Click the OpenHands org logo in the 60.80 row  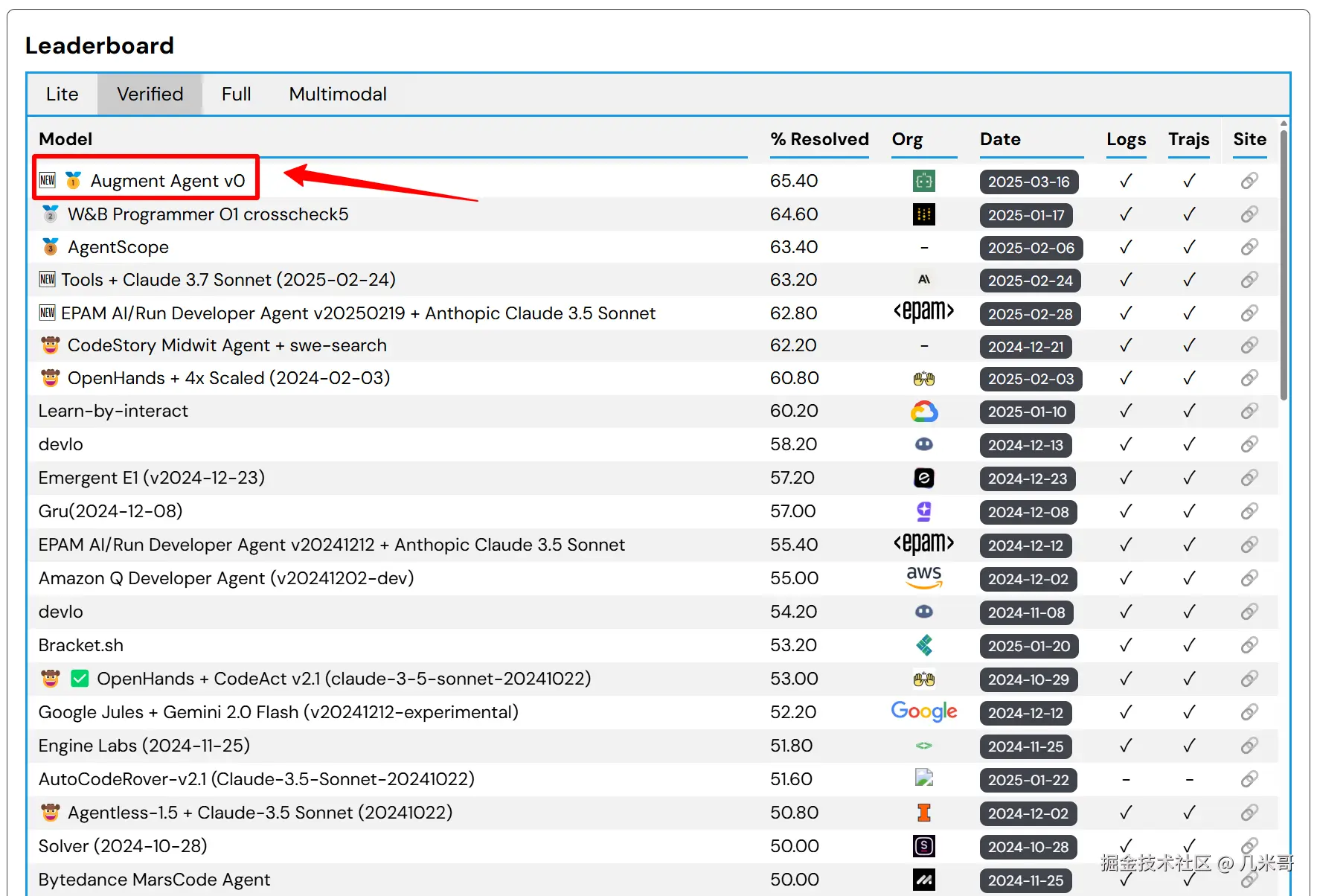tap(924, 379)
